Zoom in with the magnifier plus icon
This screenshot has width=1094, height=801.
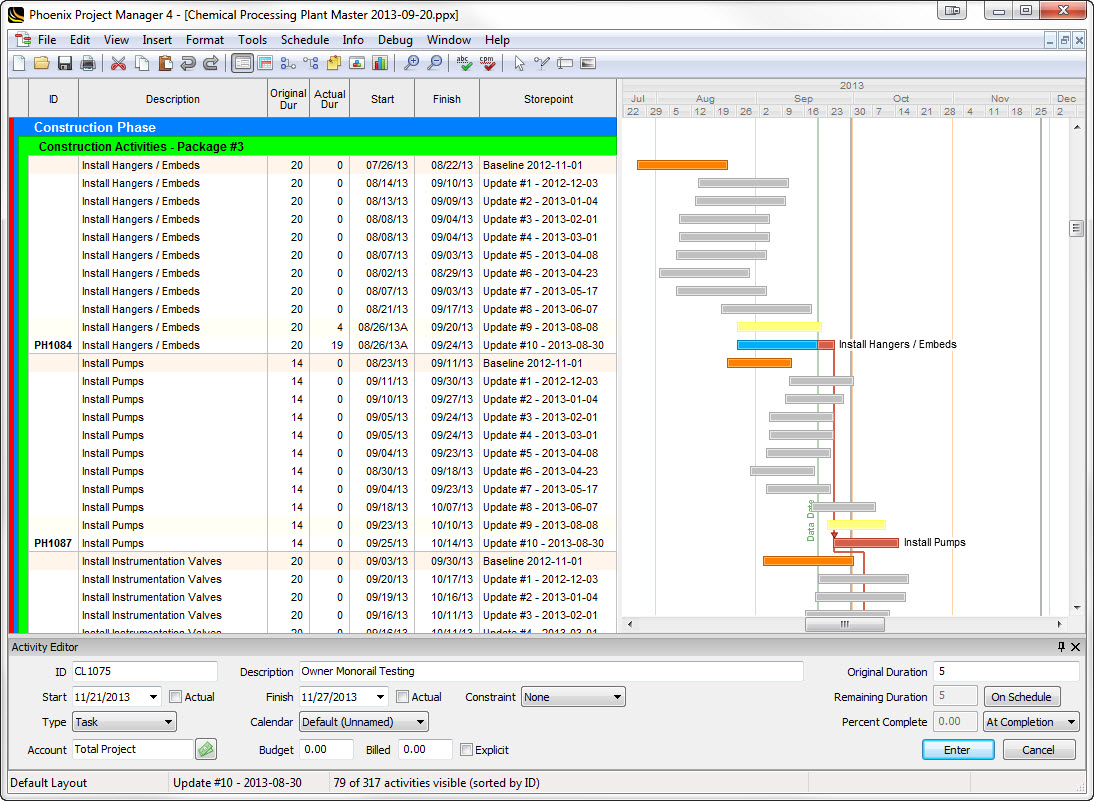[411, 63]
